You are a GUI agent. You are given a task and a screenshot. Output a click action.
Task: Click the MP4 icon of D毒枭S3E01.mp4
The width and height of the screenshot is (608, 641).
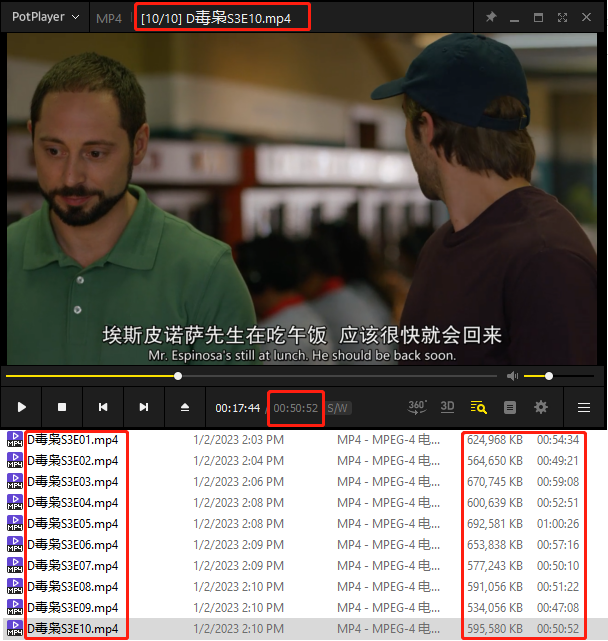pos(15,439)
